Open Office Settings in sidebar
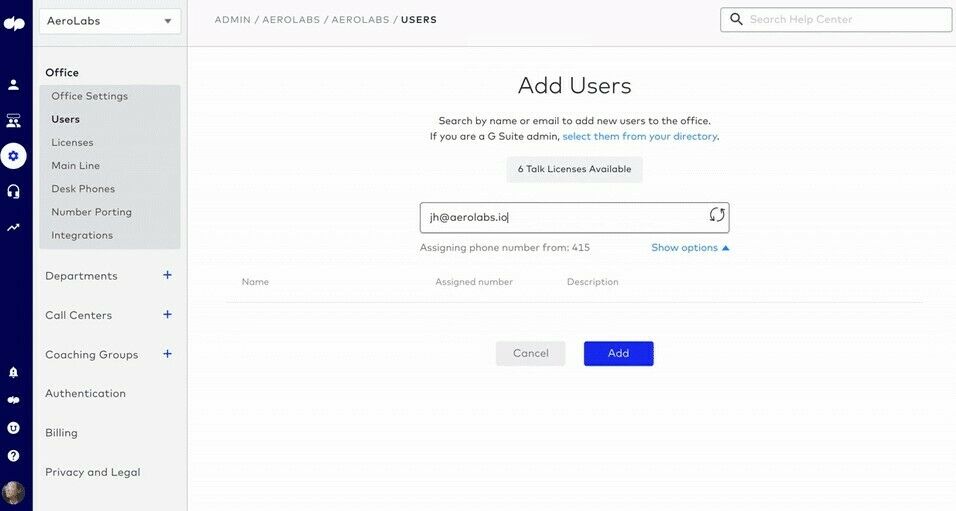Viewport: 956px width, 511px height. (x=90, y=96)
